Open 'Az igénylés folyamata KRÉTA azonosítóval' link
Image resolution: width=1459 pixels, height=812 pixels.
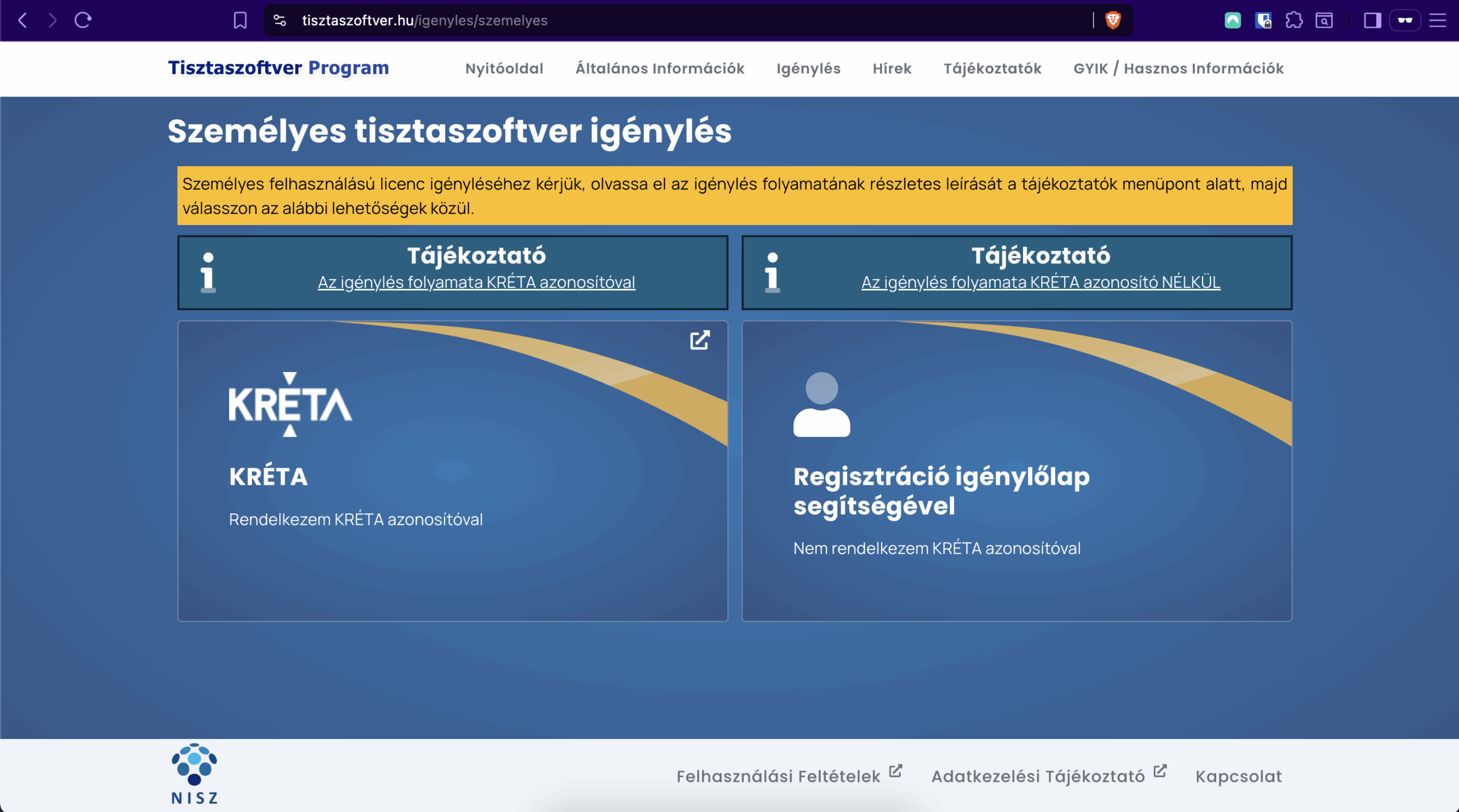(x=476, y=282)
